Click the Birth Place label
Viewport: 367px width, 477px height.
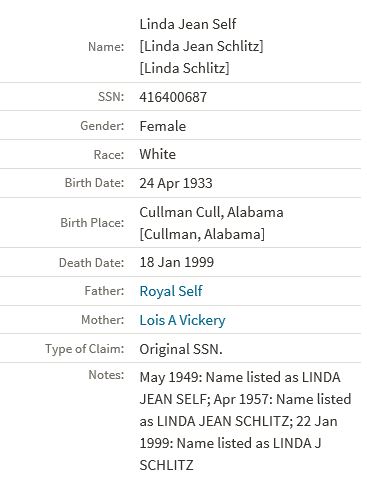92,223
